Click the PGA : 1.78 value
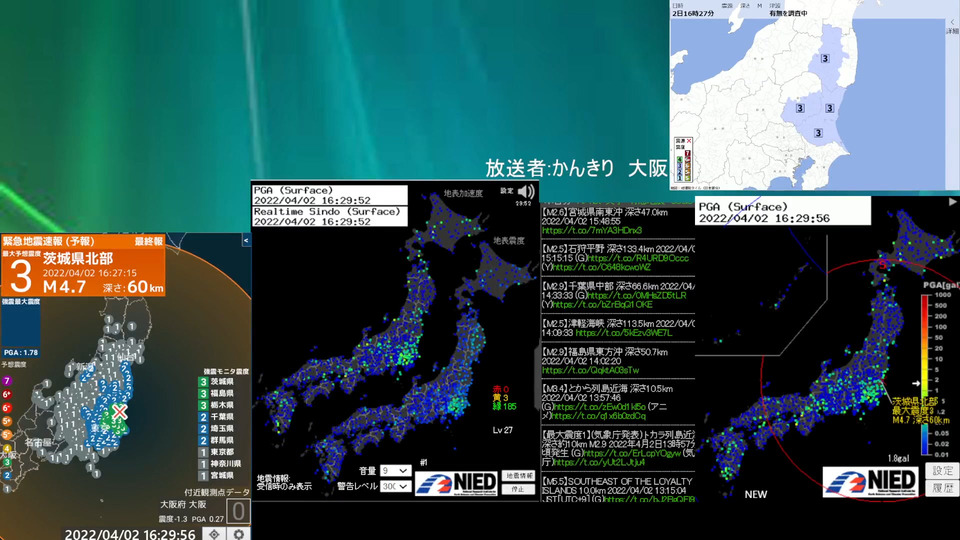Screen dimensions: 960x540 click(x=21, y=353)
